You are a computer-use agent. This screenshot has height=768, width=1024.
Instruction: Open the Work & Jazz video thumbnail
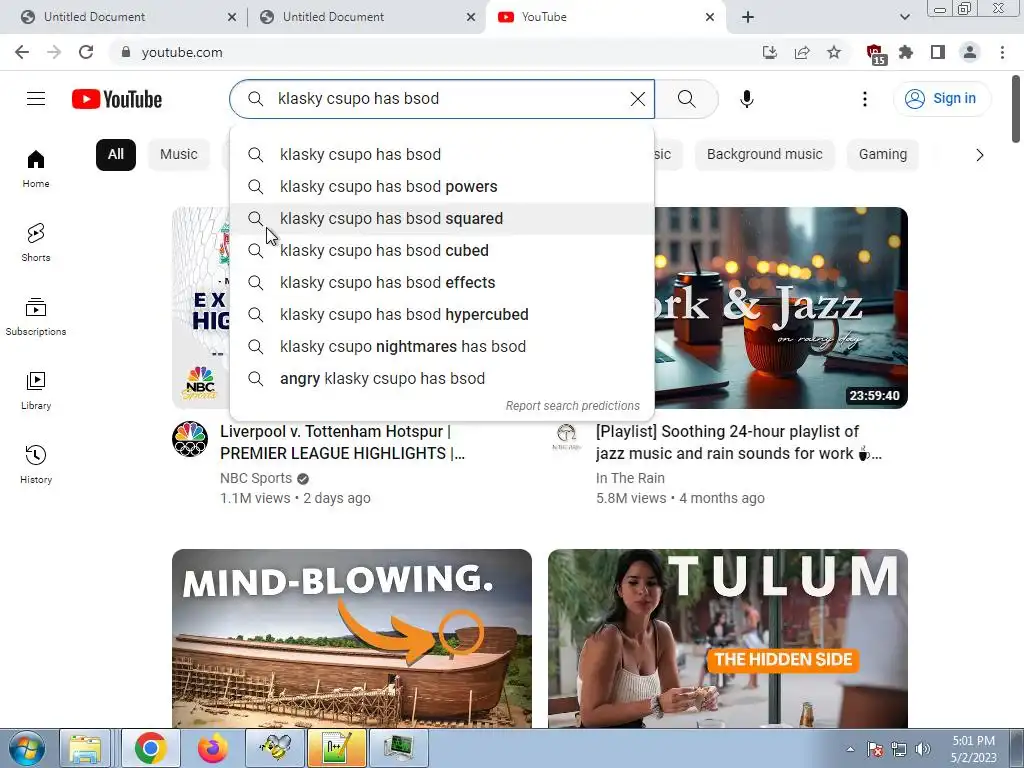click(x=781, y=308)
